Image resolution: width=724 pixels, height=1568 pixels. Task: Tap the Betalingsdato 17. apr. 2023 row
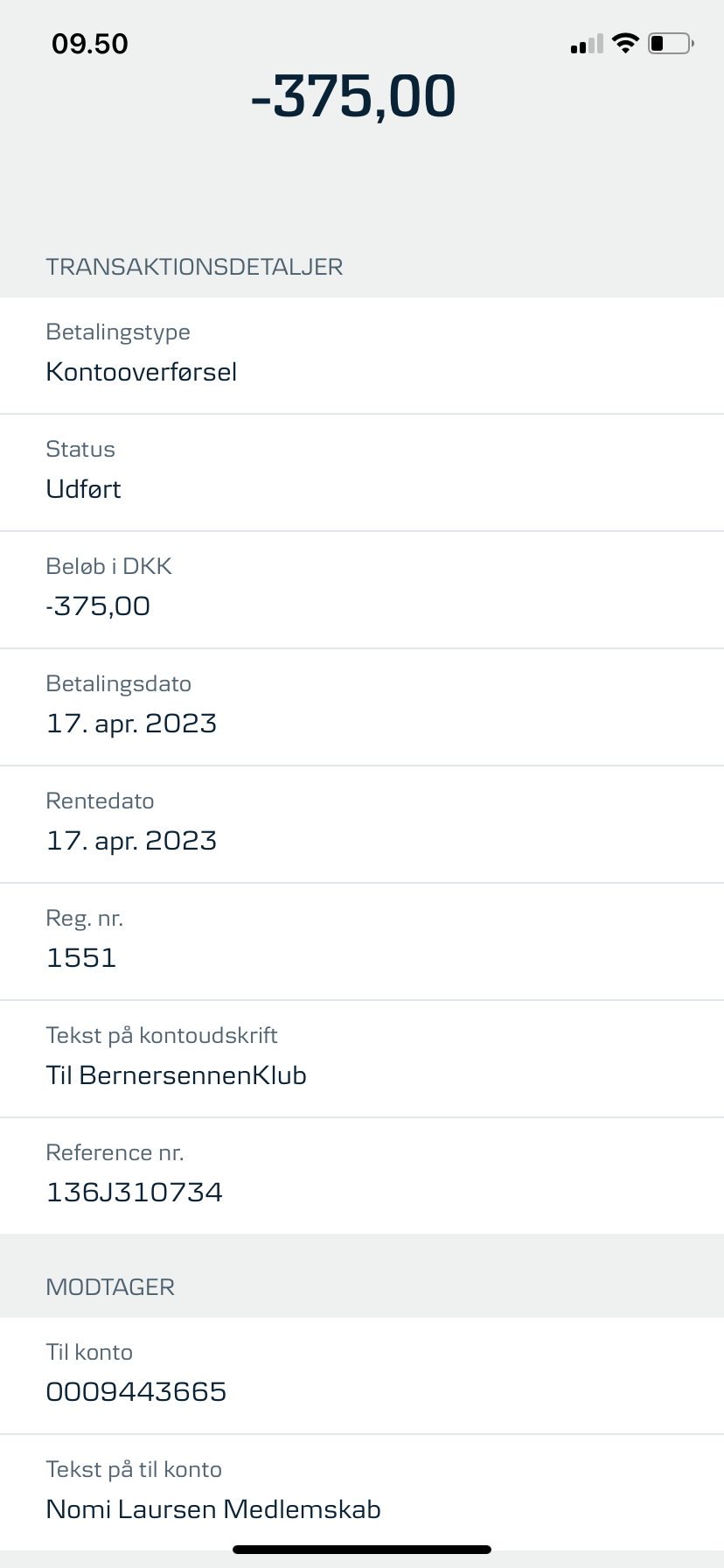click(362, 707)
